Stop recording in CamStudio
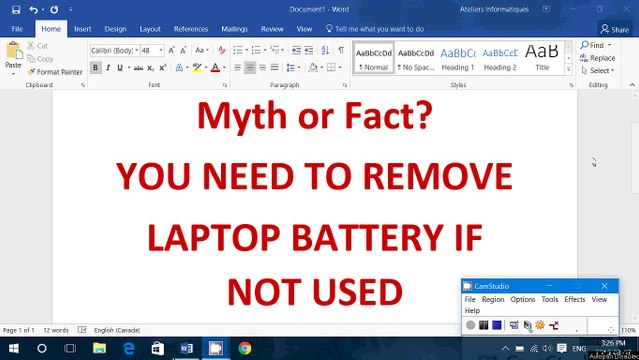This screenshot has width=639, height=360. coord(496,325)
